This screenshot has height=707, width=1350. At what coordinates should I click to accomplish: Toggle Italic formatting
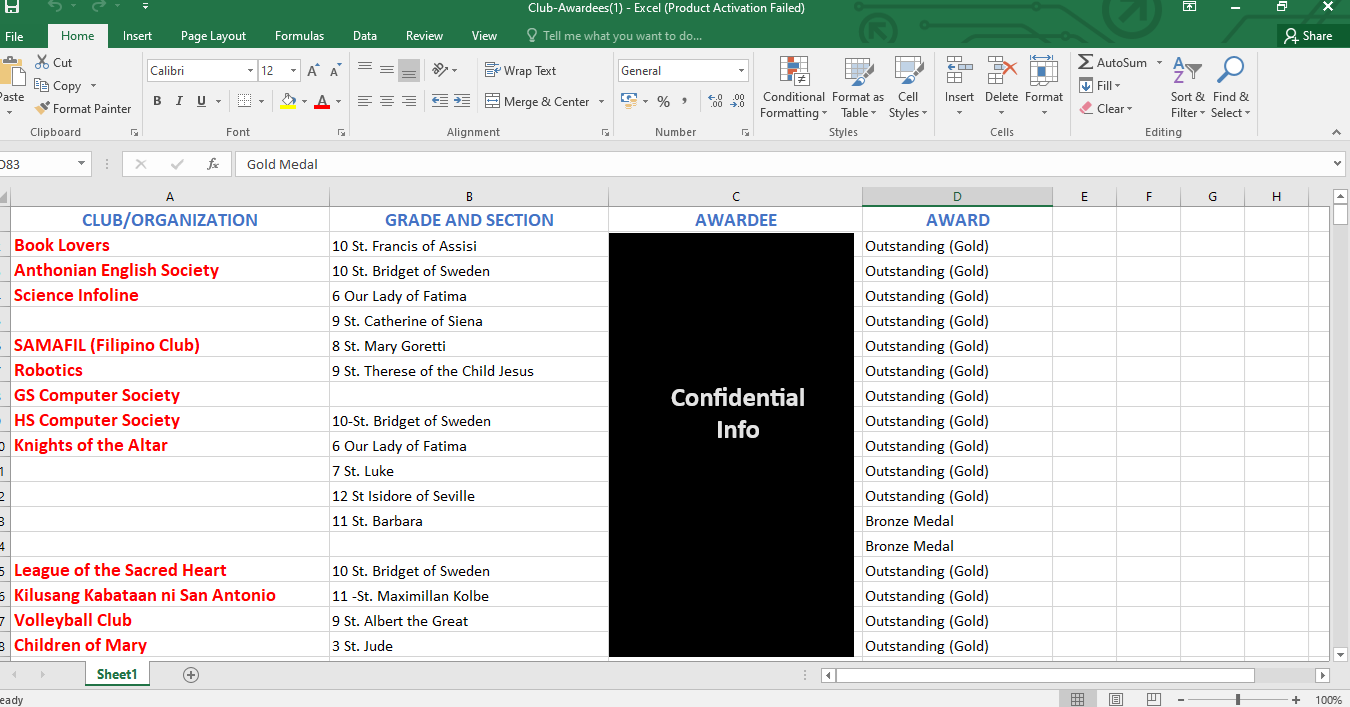179,101
